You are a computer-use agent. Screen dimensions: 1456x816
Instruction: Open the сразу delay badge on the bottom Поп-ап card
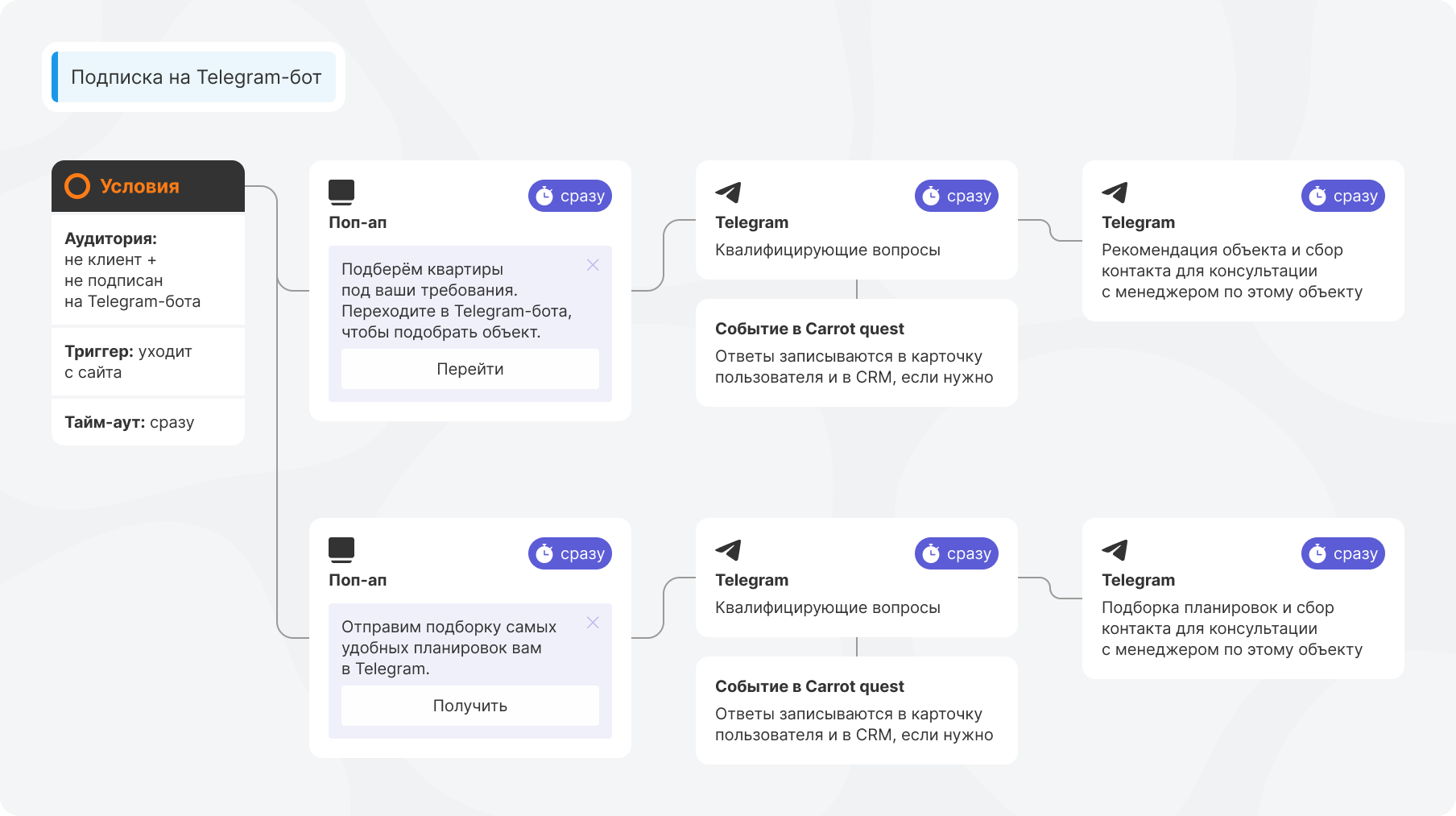pyautogui.click(x=570, y=553)
